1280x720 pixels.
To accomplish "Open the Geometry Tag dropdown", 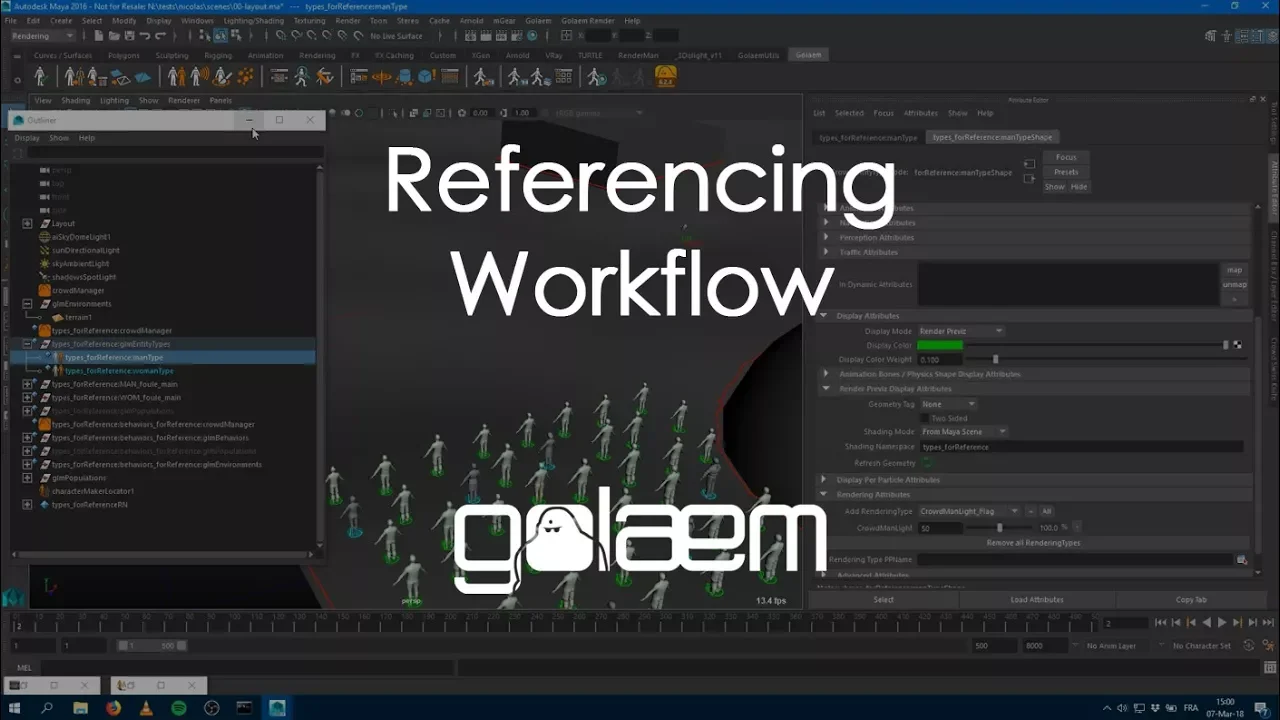I will click(x=948, y=404).
